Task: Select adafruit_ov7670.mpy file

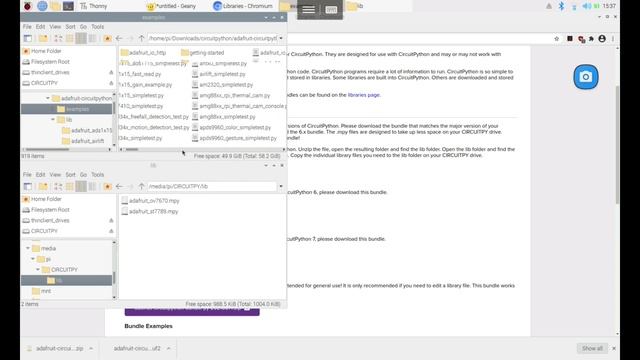Action: [x=150, y=201]
